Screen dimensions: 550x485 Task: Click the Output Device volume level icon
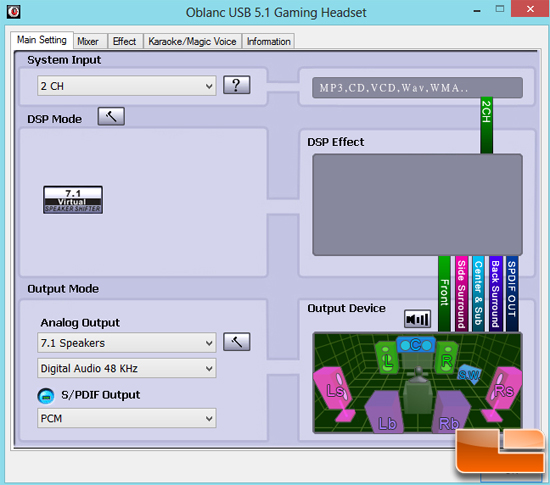[417, 319]
